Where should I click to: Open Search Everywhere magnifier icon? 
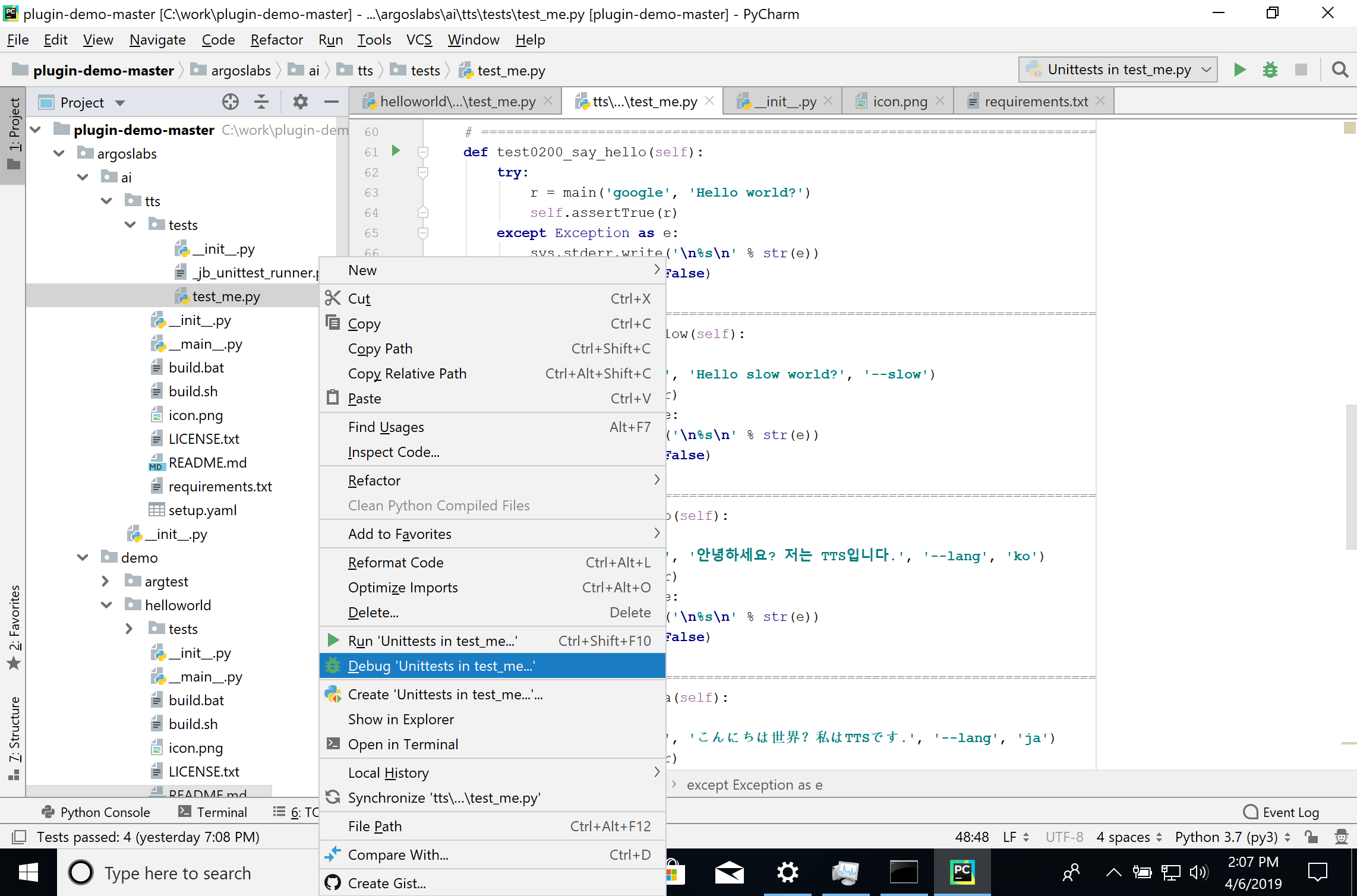tap(1340, 70)
